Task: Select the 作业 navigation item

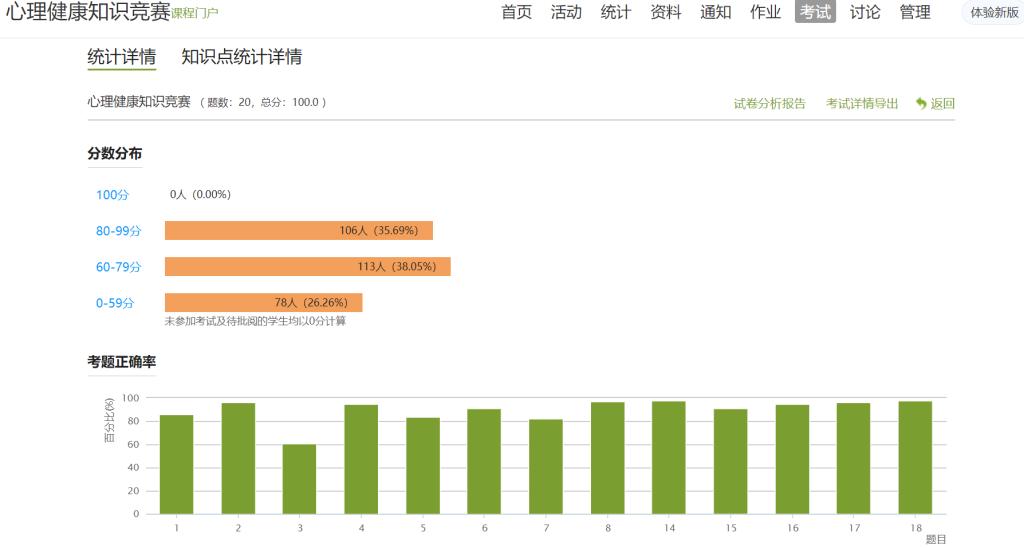Action: tap(765, 12)
